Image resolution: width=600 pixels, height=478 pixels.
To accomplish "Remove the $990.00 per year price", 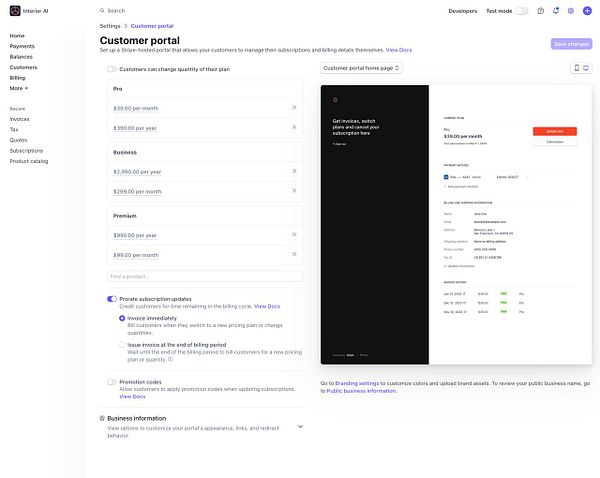I will (294, 235).
